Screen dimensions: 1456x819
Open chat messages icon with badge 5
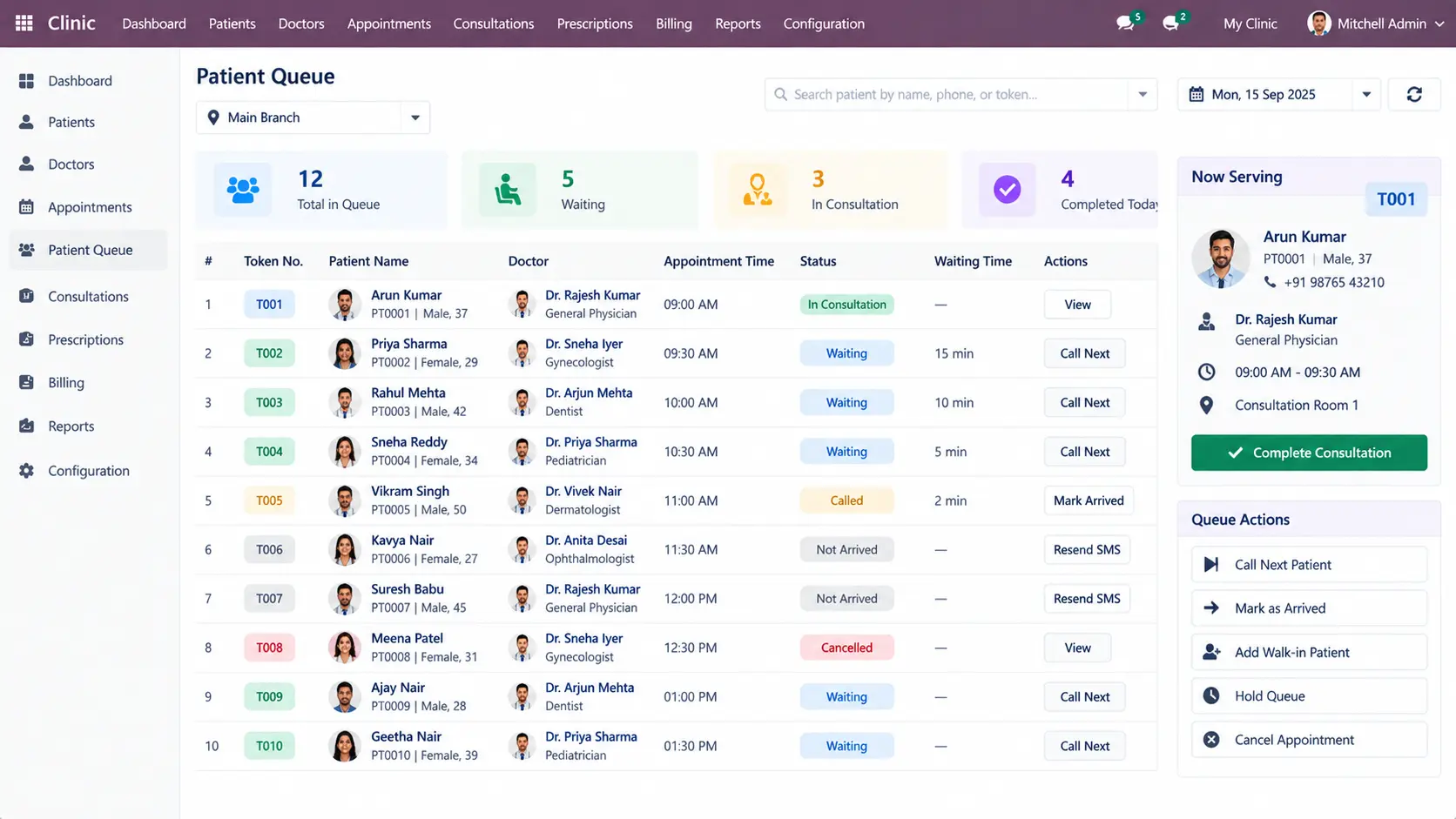tap(1126, 23)
